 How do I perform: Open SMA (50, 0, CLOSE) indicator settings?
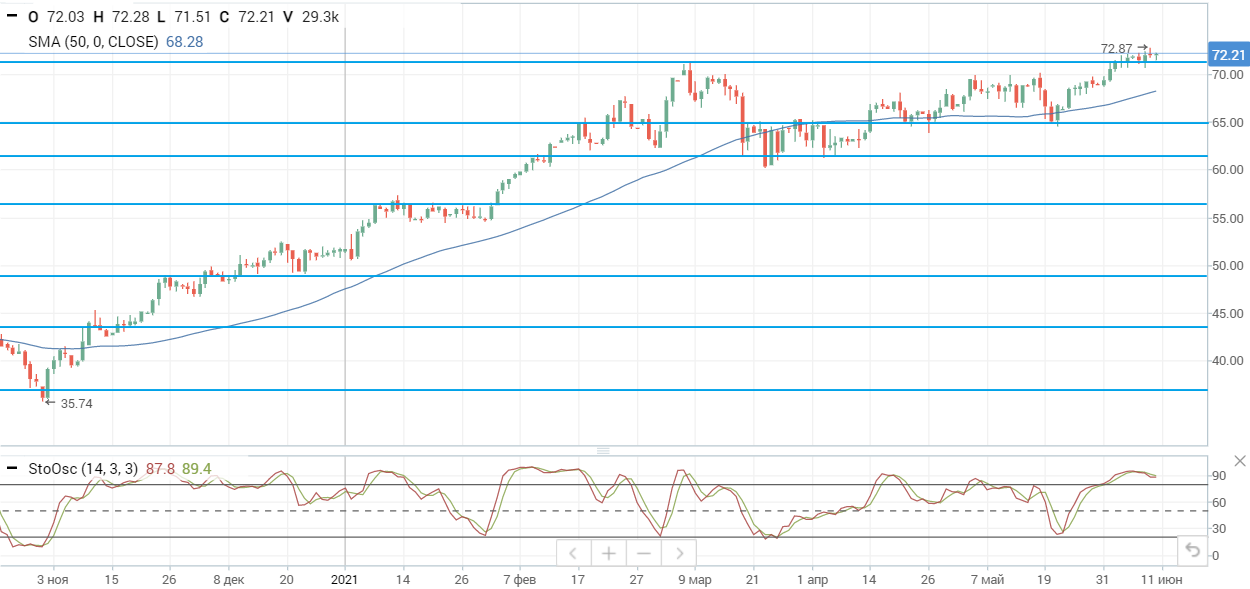(x=94, y=42)
